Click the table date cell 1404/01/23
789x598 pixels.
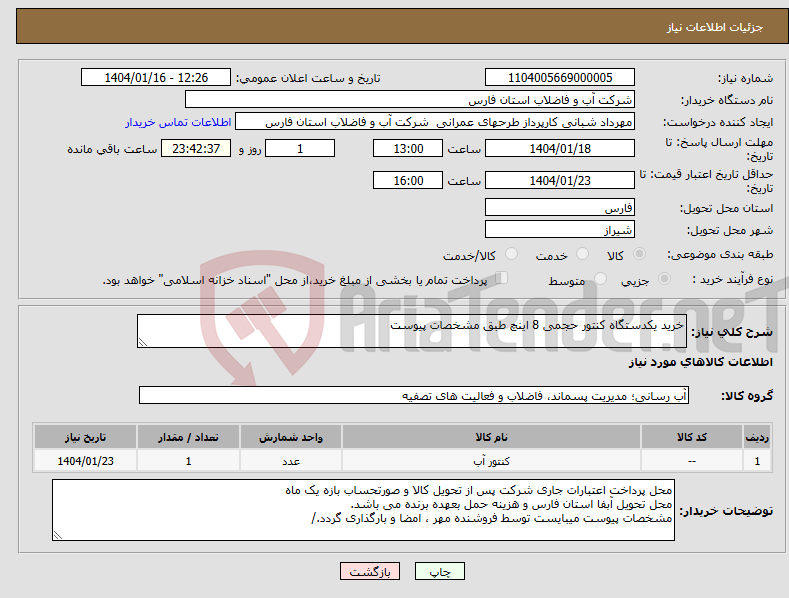86,461
